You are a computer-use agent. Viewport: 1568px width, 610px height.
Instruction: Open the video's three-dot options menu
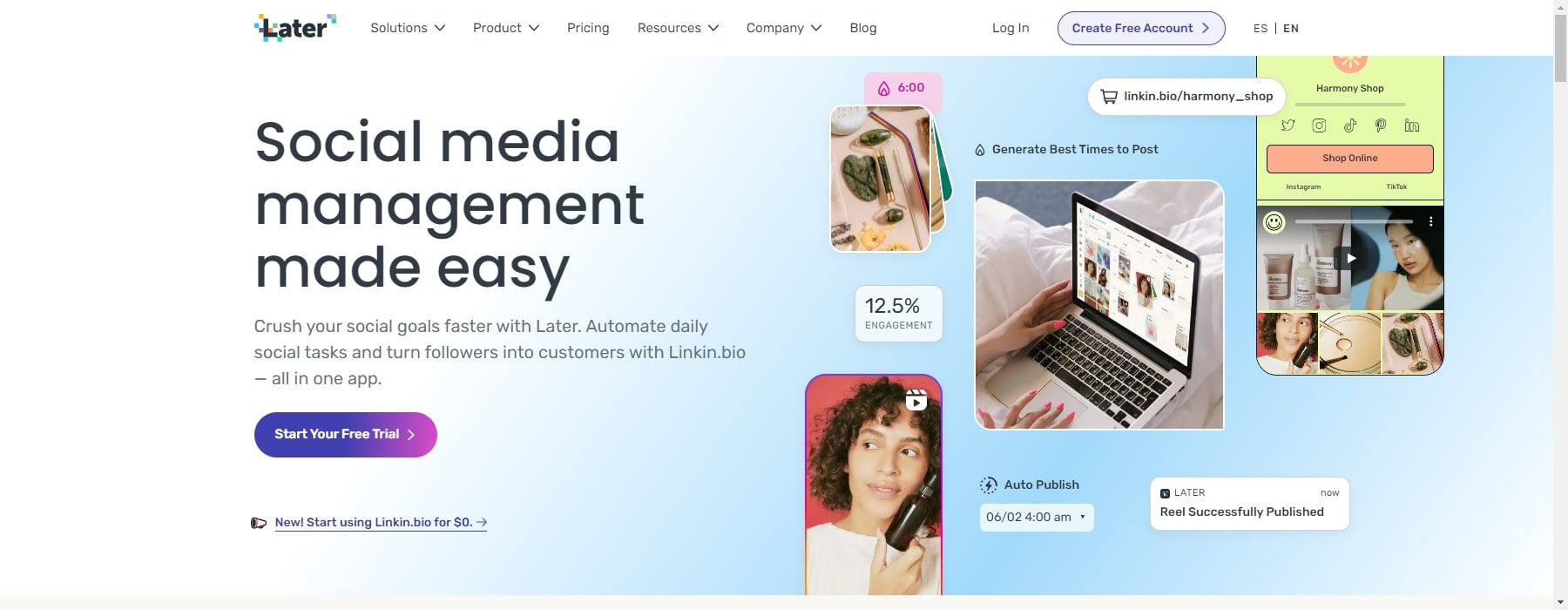[1430, 221]
